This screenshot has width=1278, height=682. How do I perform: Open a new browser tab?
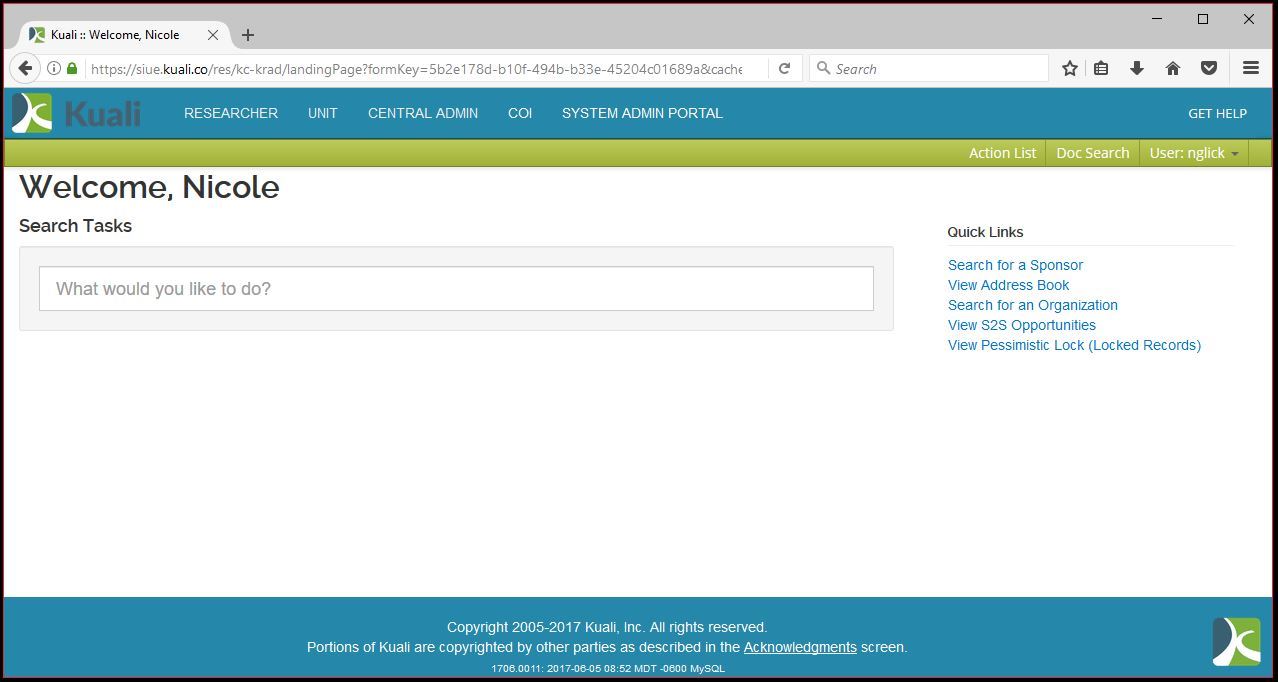(248, 35)
